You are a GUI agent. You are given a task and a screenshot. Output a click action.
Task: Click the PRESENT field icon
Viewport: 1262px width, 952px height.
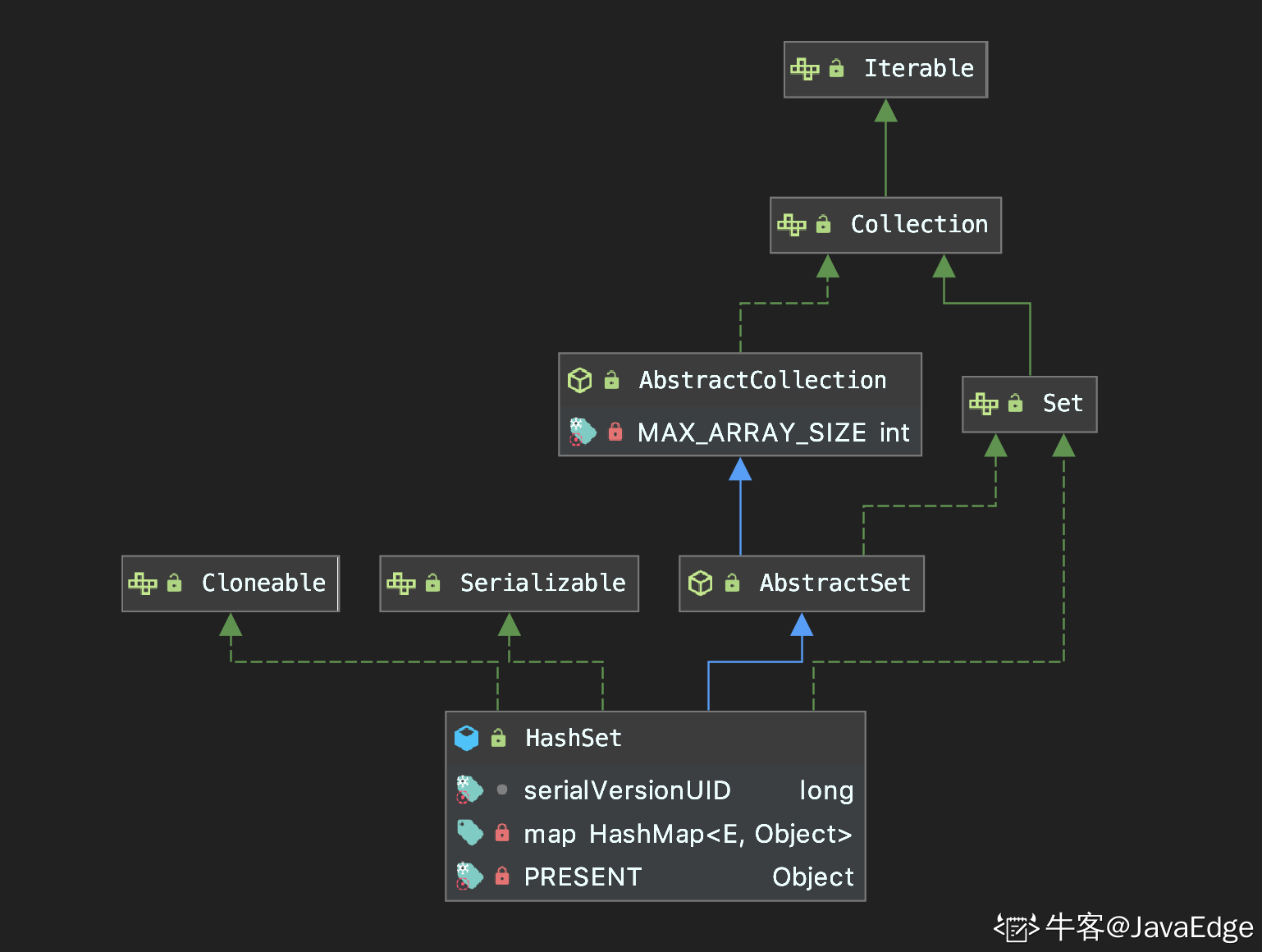point(469,876)
